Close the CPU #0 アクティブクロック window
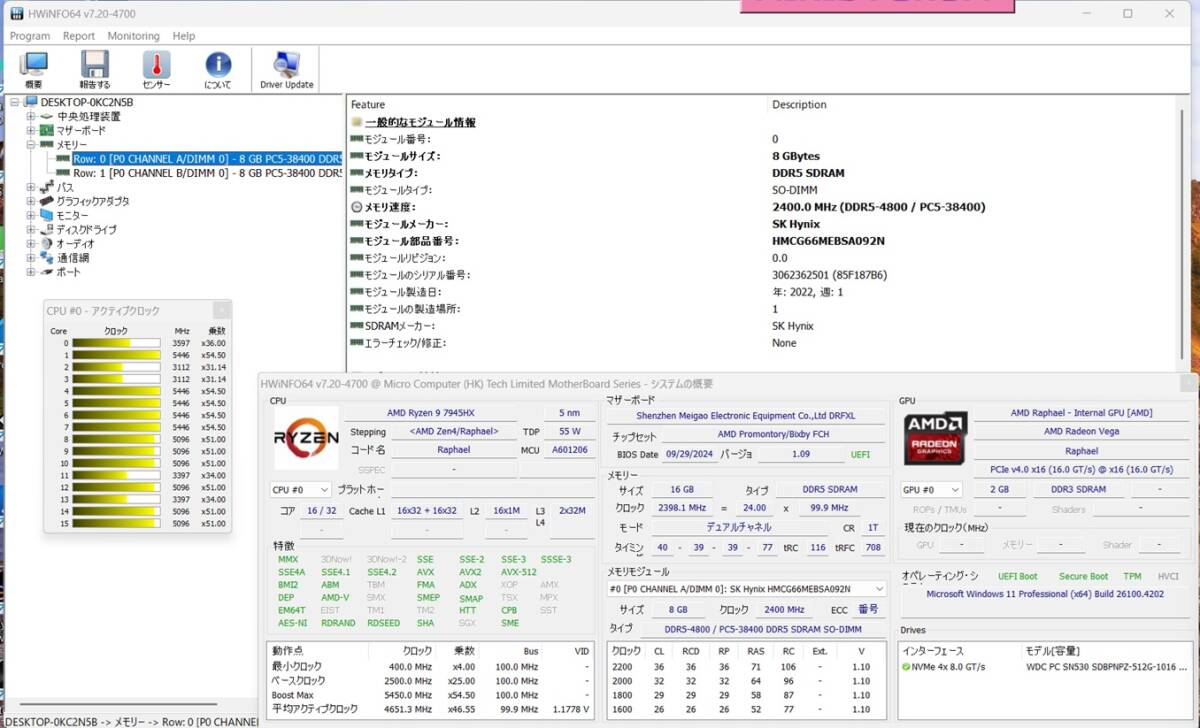Viewport: 1200px width, 728px height. pyautogui.click(x=222, y=310)
